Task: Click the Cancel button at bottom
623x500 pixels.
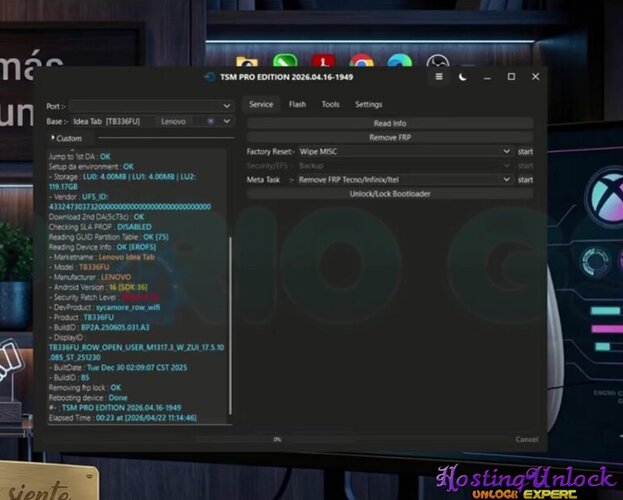Action: [x=526, y=439]
